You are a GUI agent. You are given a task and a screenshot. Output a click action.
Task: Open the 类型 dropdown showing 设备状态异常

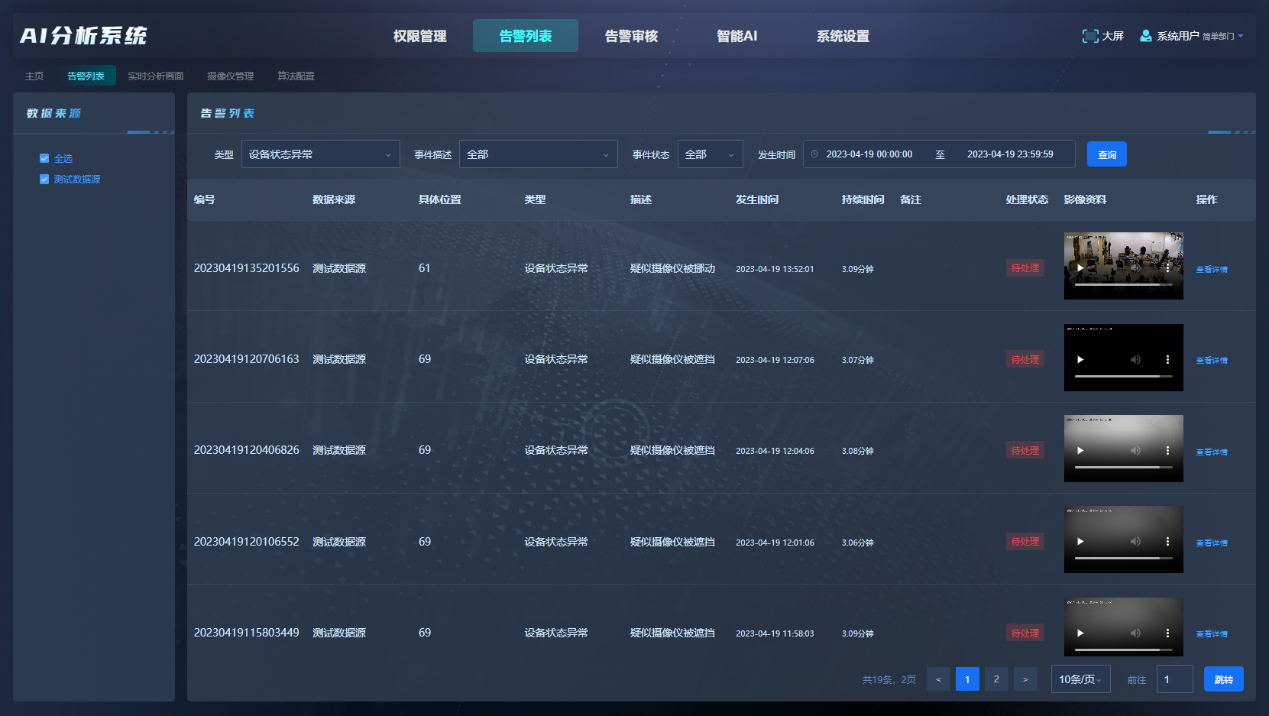320,154
